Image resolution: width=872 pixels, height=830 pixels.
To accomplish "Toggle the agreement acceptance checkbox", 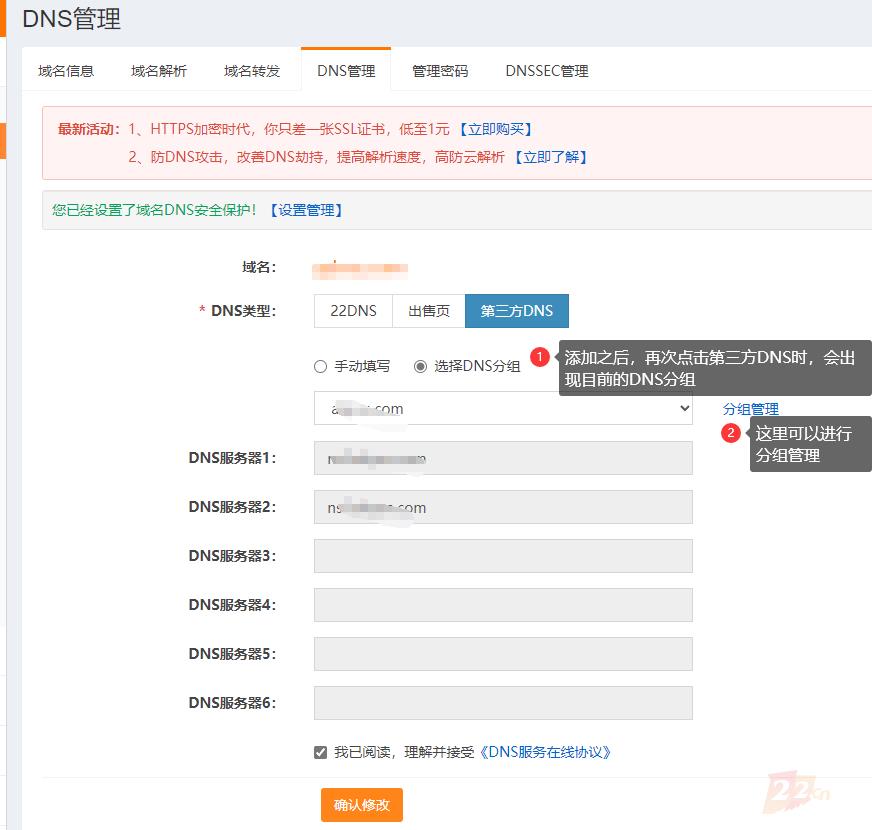I will pyautogui.click(x=321, y=752).
